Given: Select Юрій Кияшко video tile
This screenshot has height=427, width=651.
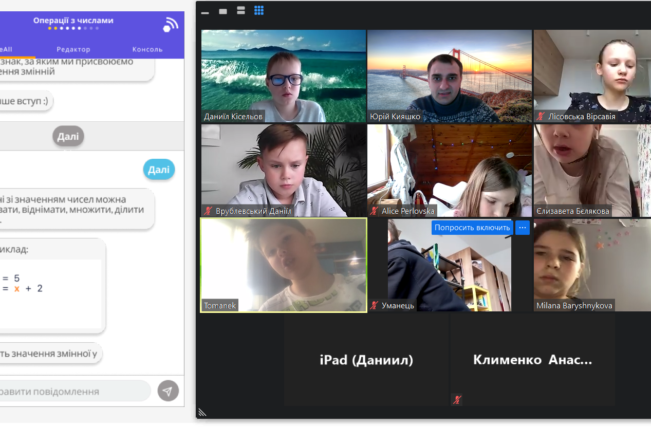Looking at the screenshot, I should pos(450,76).
